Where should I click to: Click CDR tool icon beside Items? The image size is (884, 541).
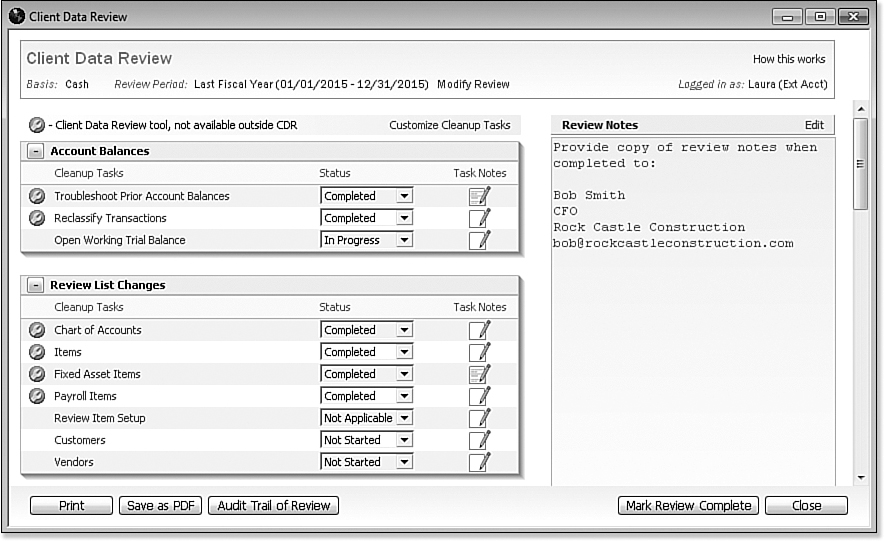point(37,352)
